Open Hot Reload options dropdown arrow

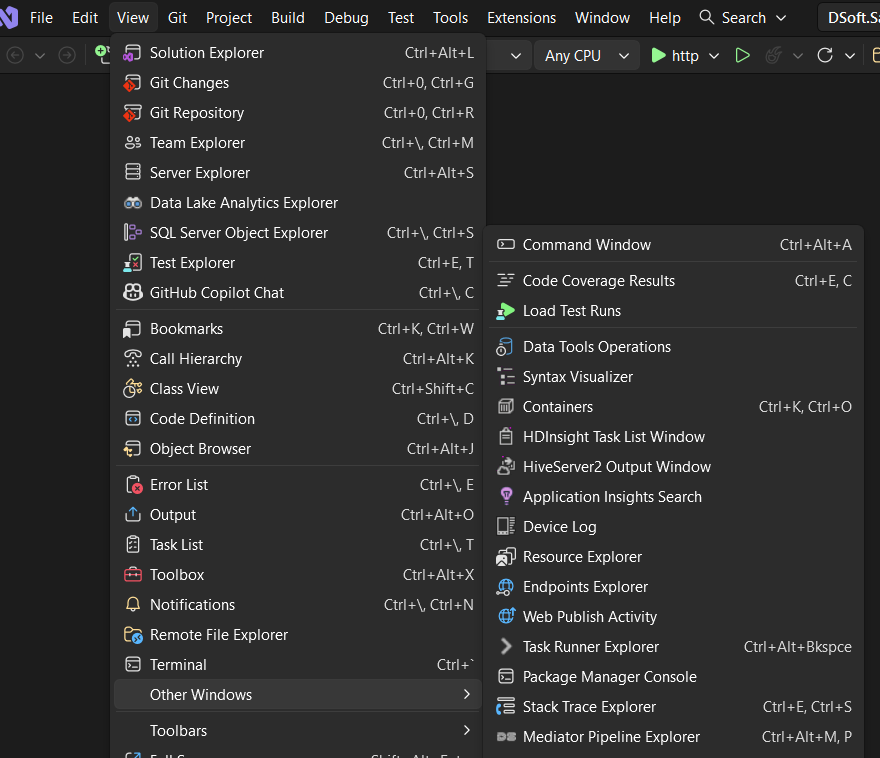(798, 56)
